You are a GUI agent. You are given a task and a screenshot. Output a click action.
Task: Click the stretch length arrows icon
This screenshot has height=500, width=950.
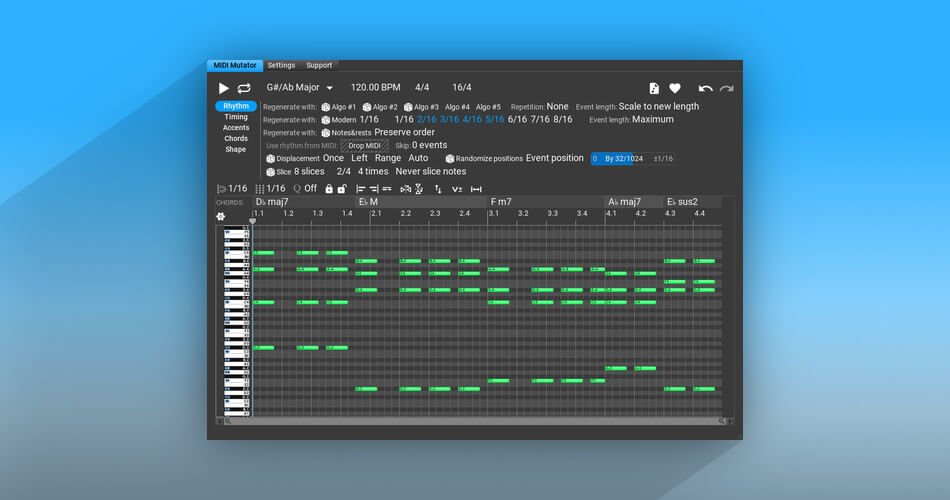(x=476, y=189)
